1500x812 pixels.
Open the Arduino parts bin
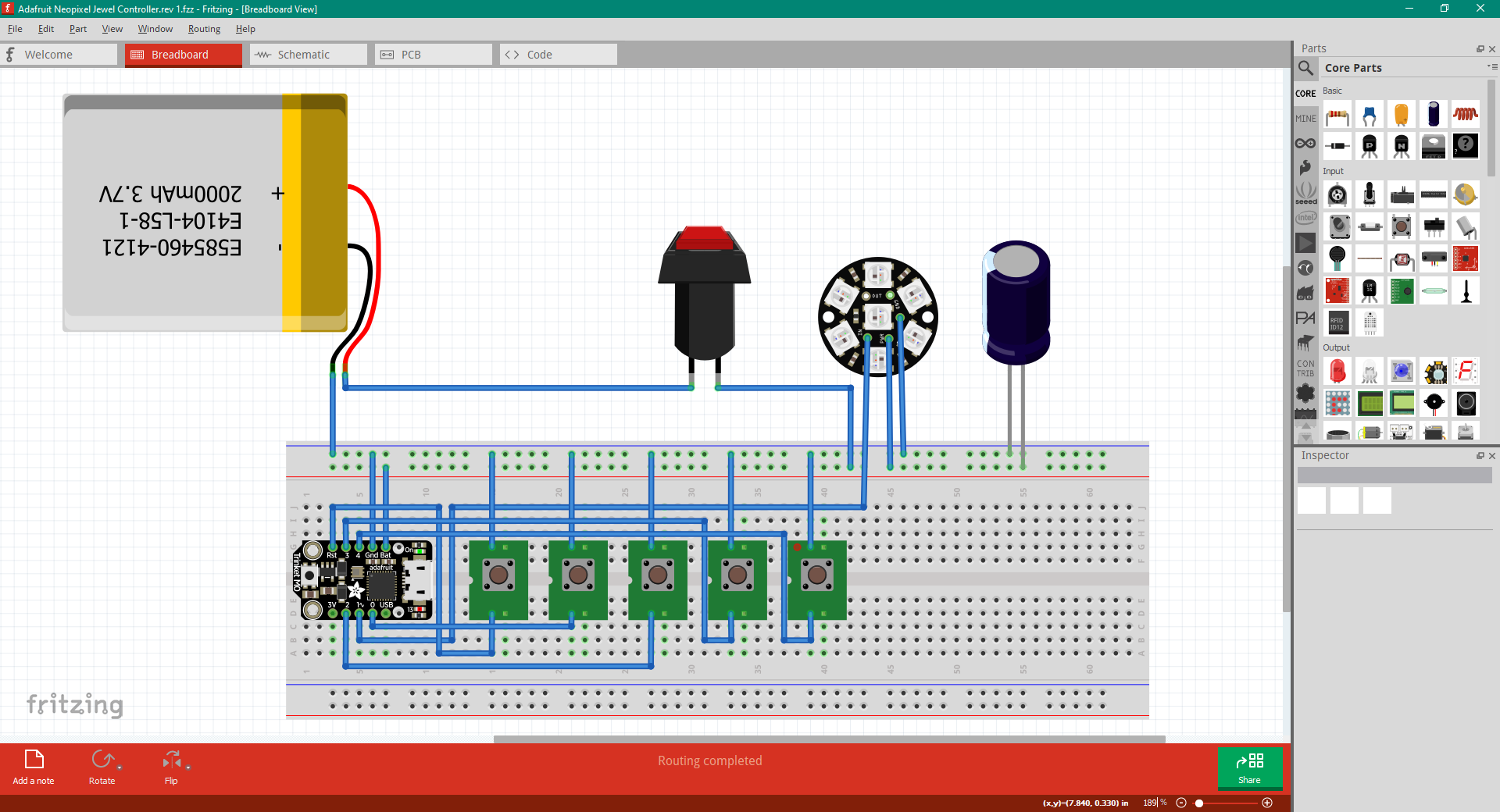click(x=1305, y=143)
